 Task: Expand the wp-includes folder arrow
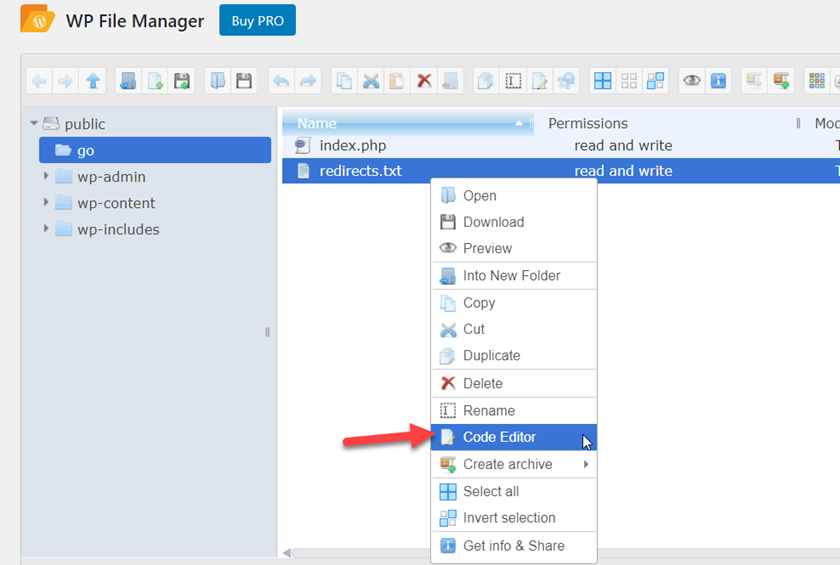(46, 228)
